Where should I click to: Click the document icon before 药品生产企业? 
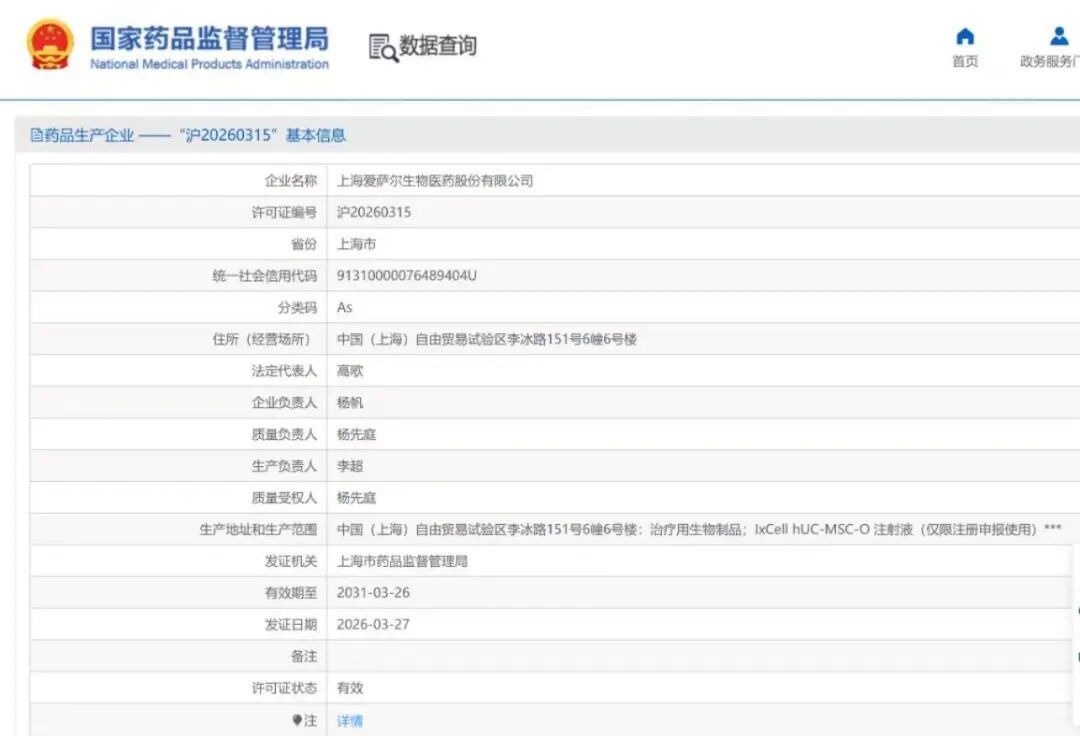coord(37,136)
